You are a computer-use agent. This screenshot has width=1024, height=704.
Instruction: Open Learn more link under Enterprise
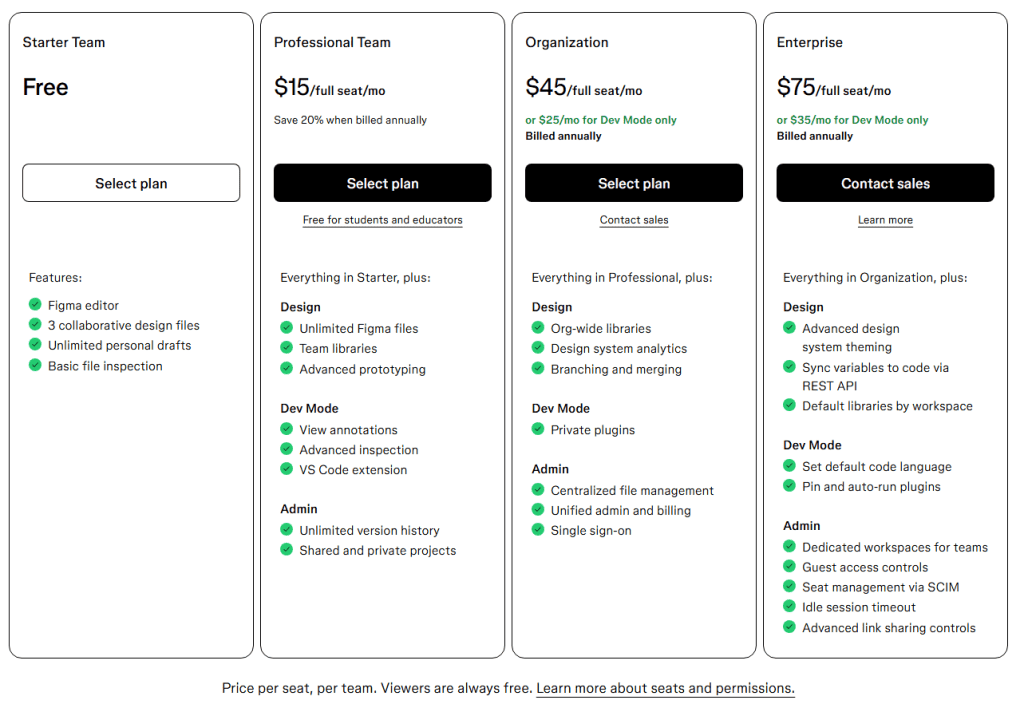(x=885, y=219)
